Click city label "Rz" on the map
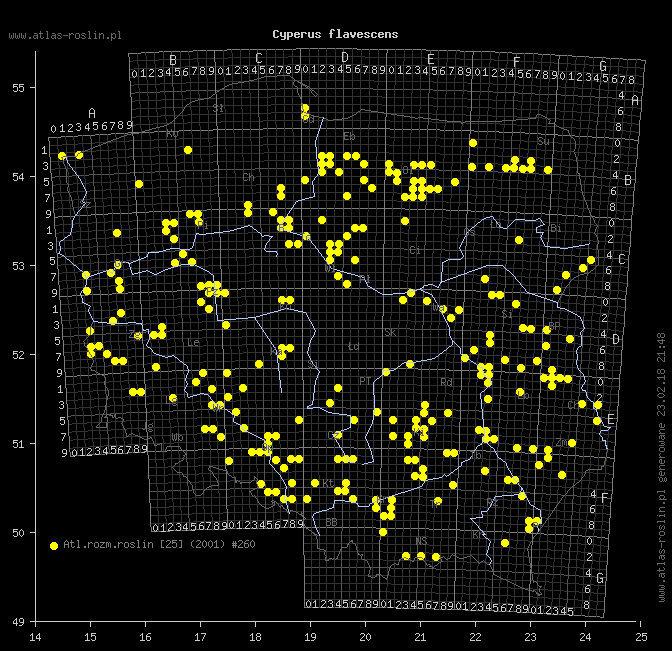 pos(492,502)
